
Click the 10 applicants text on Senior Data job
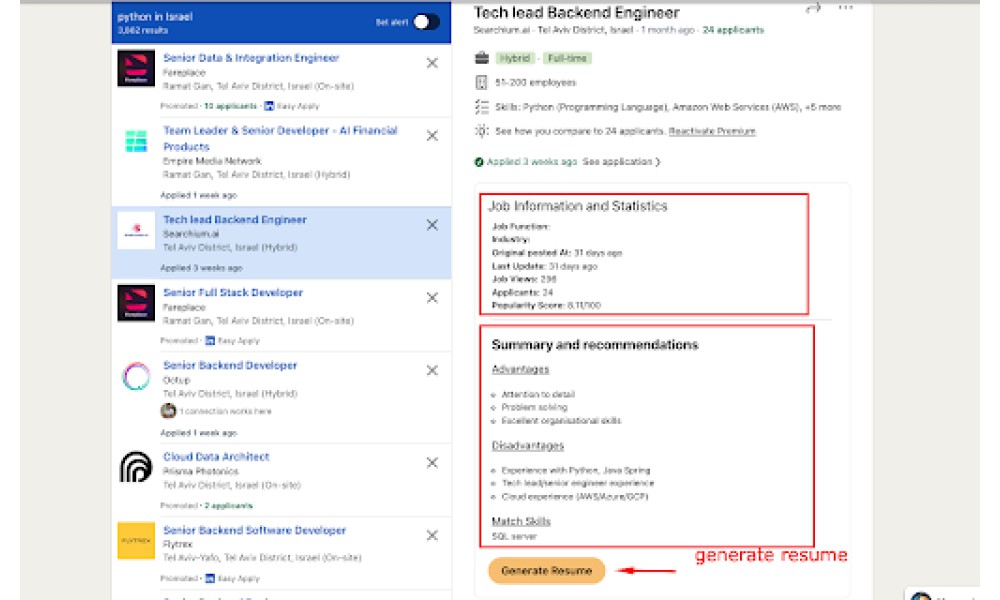tap(230, 106)
